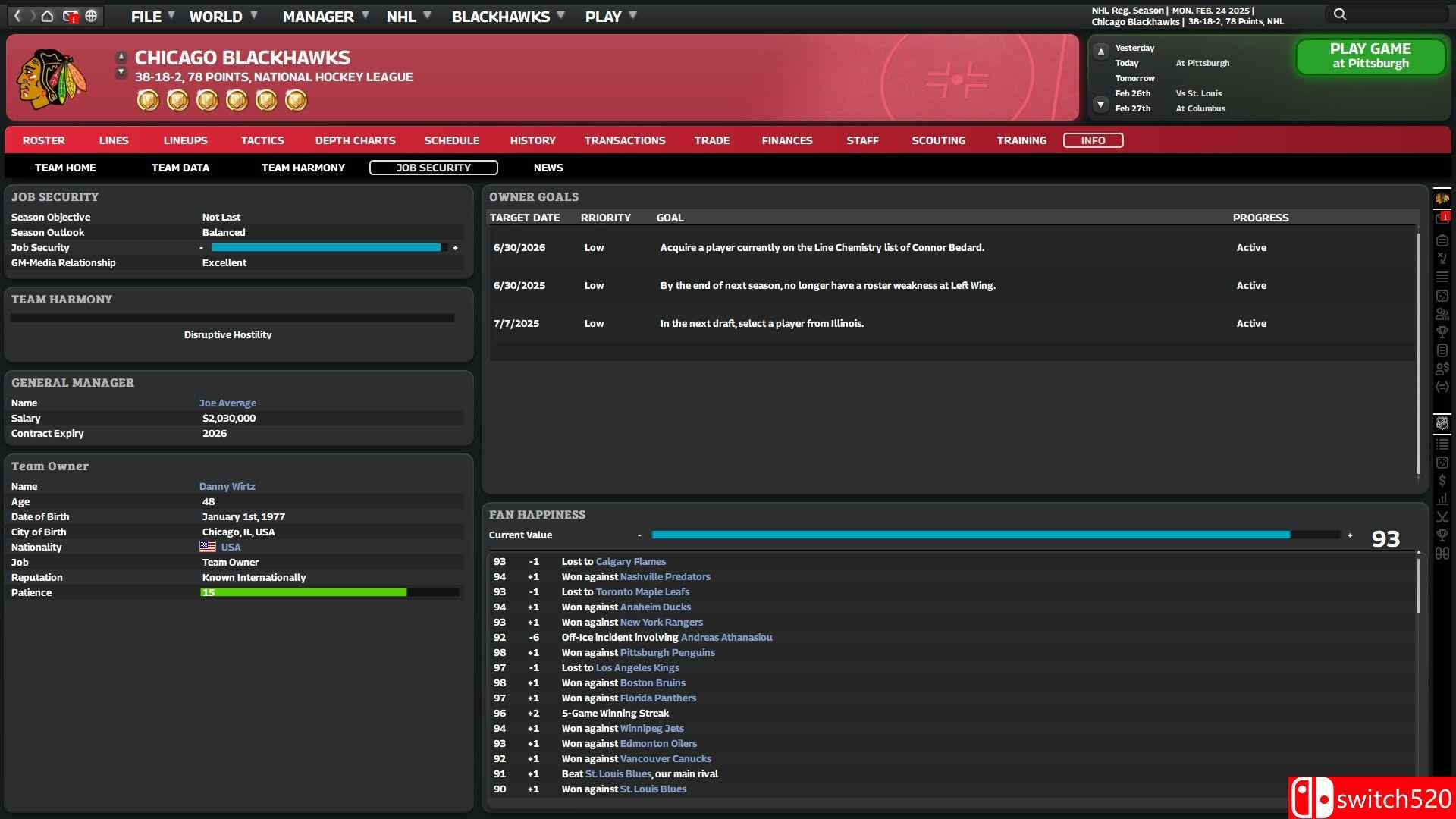Click crossed hockey sticks sidebar icon
The height and width of the screenshot is (819, 1456).
click(1442, 517)
